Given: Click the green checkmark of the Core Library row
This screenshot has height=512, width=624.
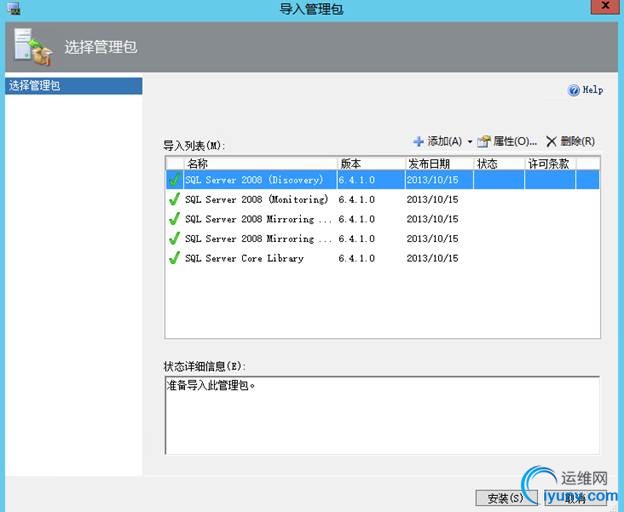Looking at the screenshot, I should tap(174, 258).
